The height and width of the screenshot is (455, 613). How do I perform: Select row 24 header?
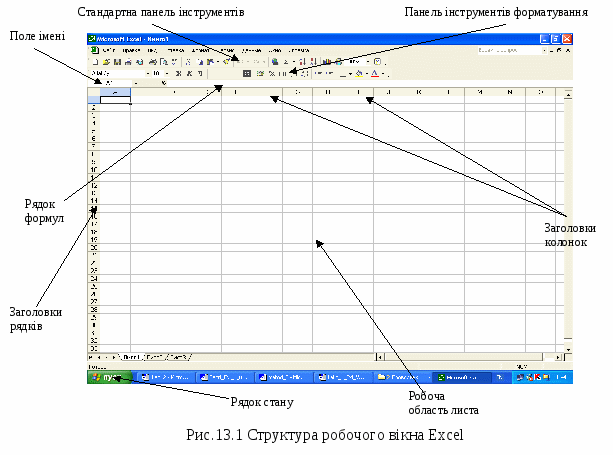(94, 278)
